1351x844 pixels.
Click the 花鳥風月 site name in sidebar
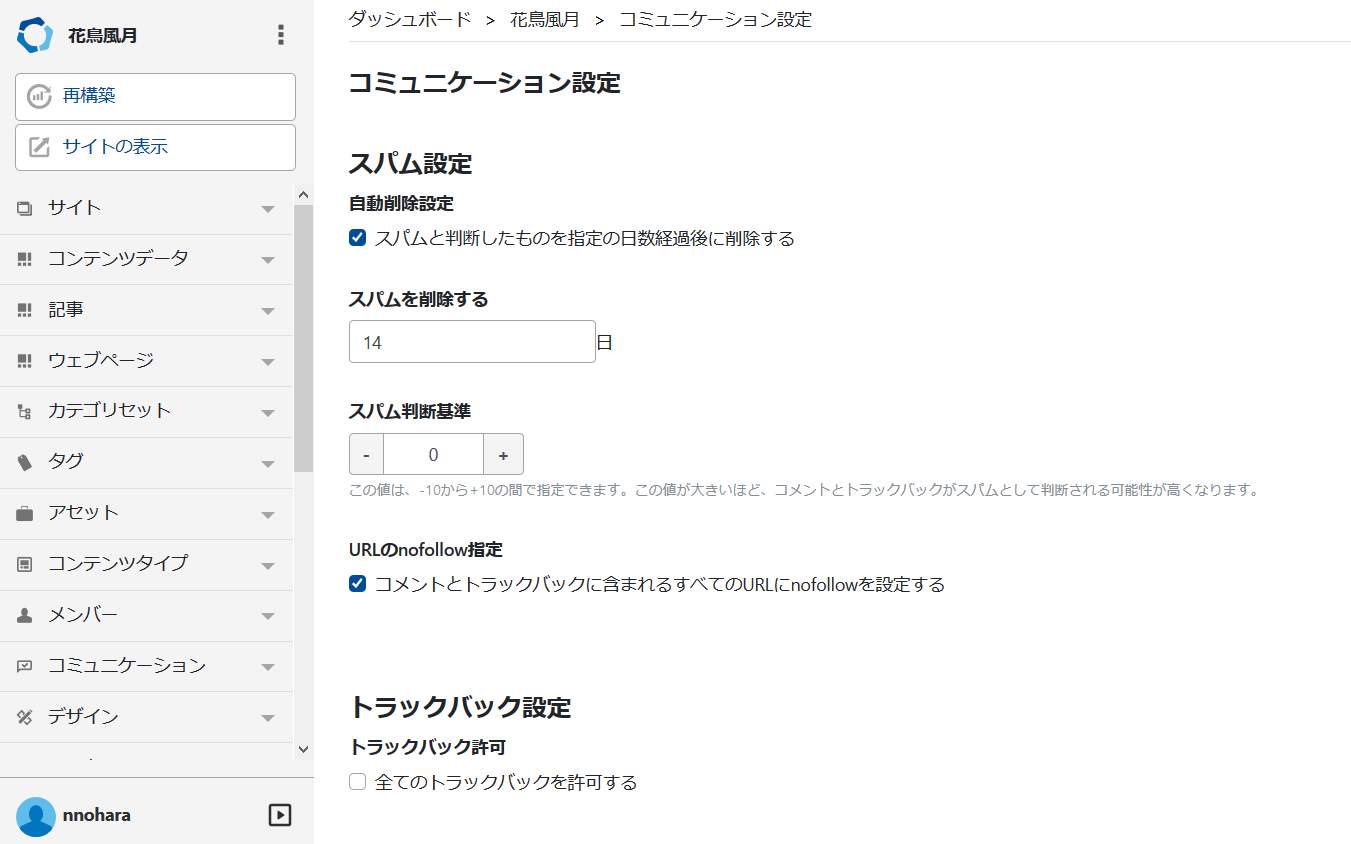(x=102, y=36)
